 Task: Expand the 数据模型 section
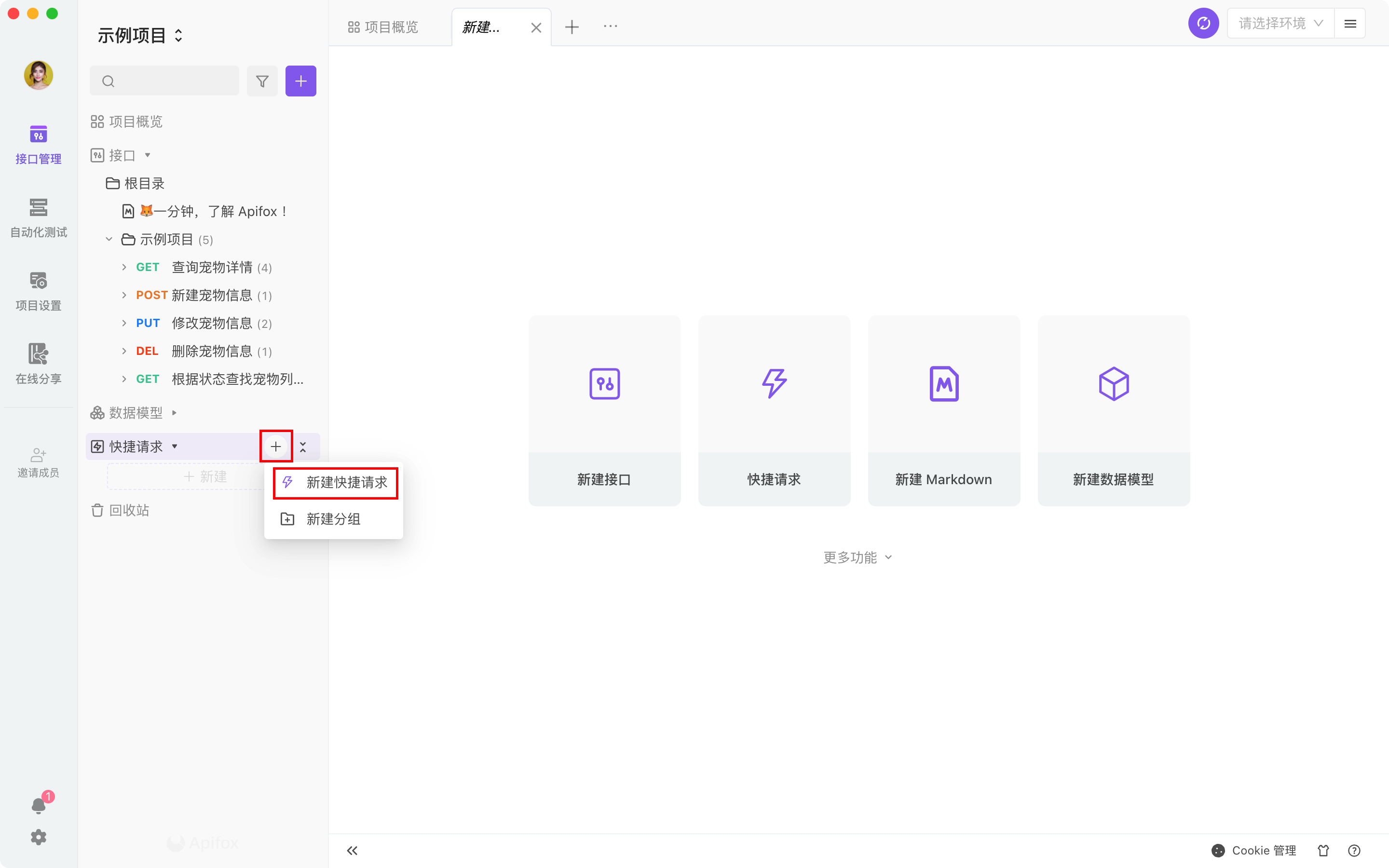pyautogui.click(x=175, y=413)
